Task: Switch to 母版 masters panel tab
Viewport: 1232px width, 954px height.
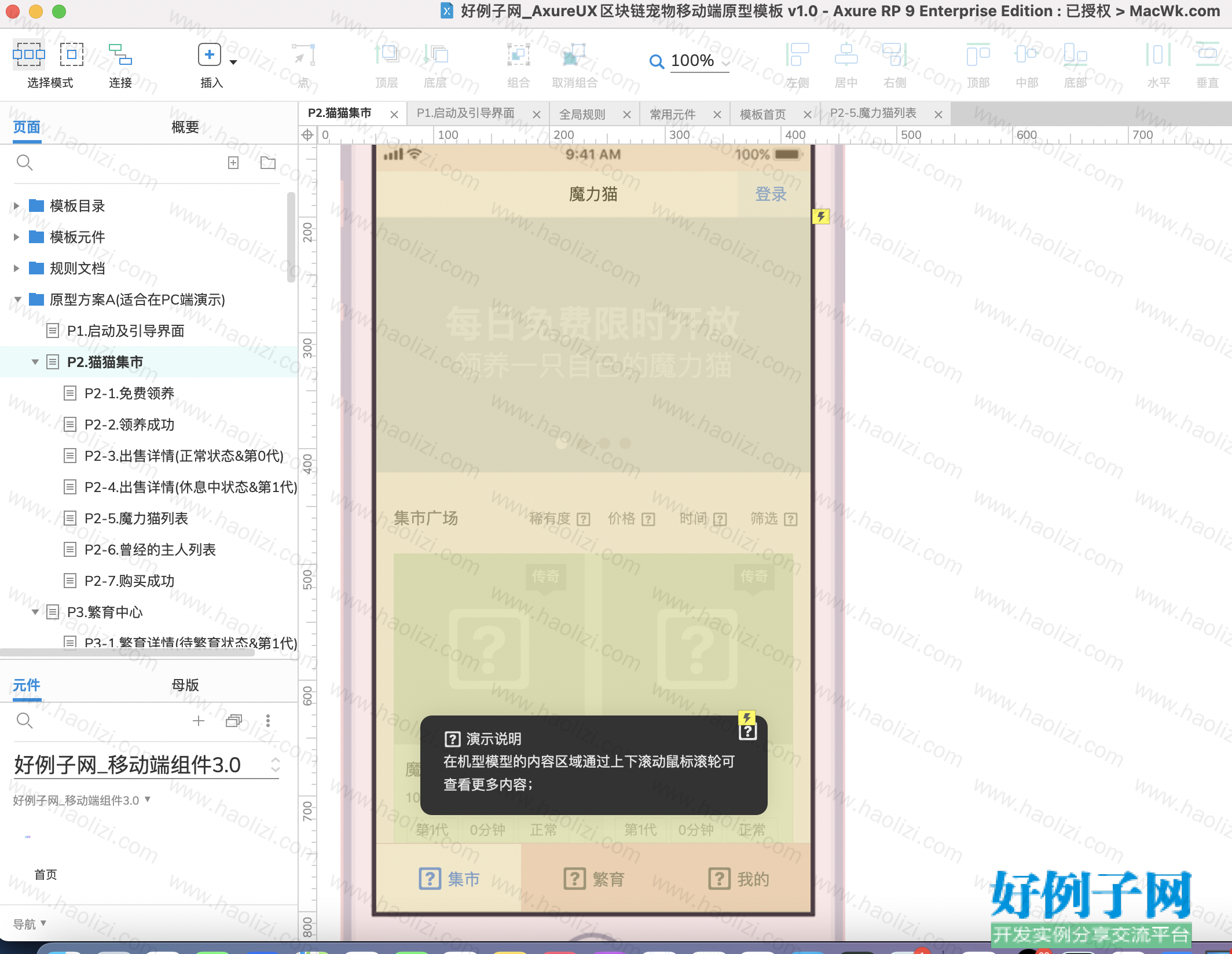Action: pos(185,685)
